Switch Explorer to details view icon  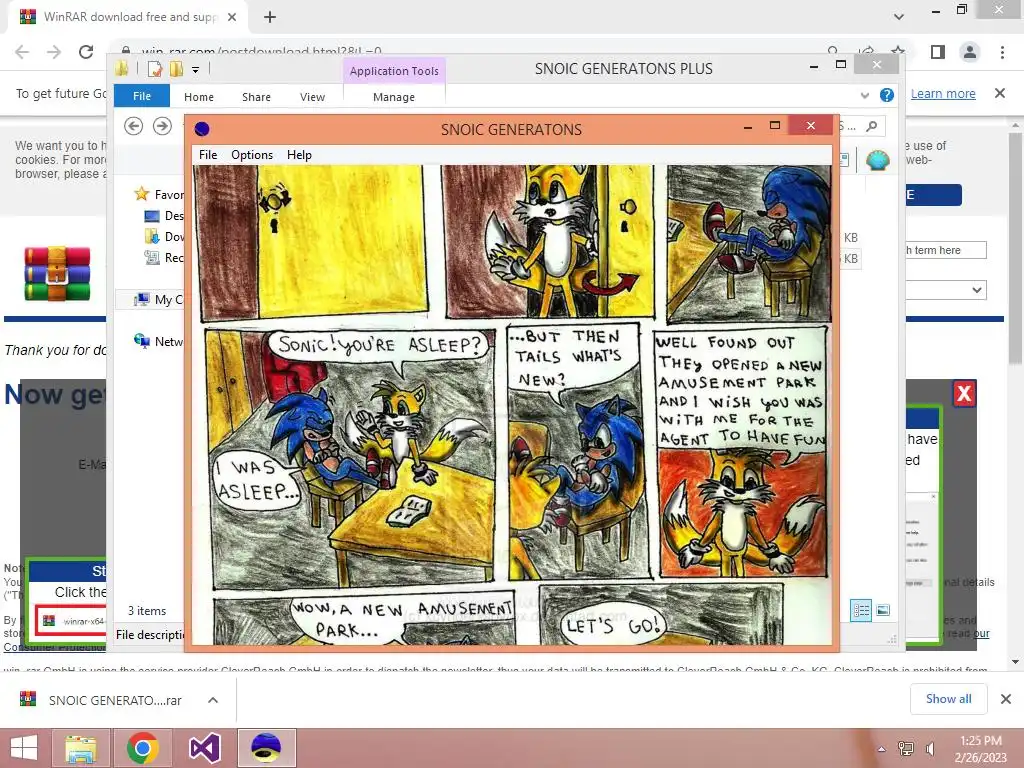(861, 611)
